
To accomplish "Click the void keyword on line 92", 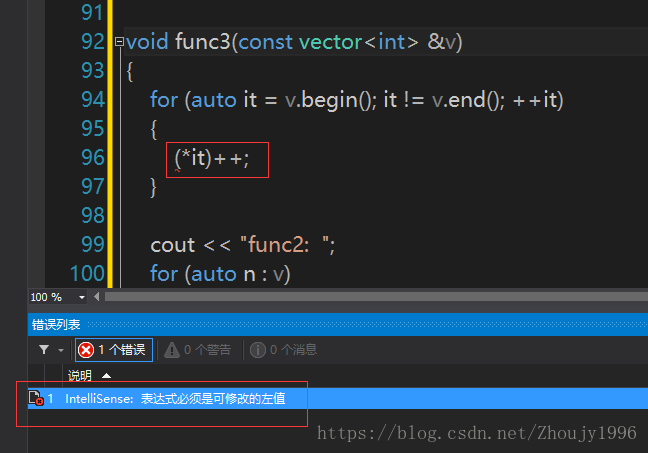I will click(147, 42).
